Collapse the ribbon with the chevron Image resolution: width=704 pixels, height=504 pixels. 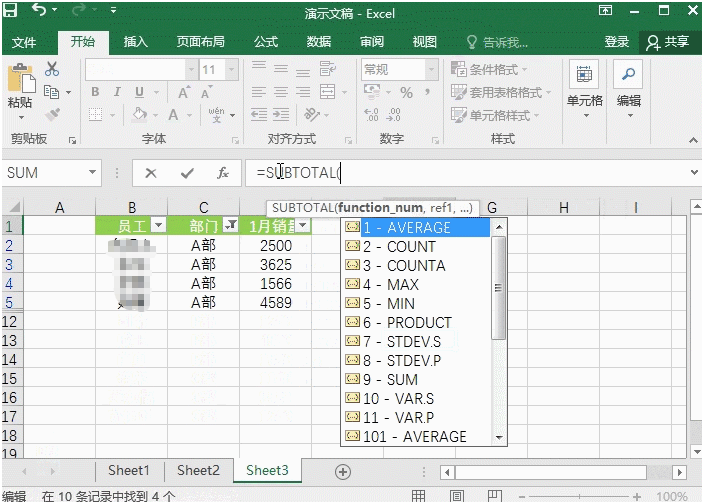coord(693,140)
